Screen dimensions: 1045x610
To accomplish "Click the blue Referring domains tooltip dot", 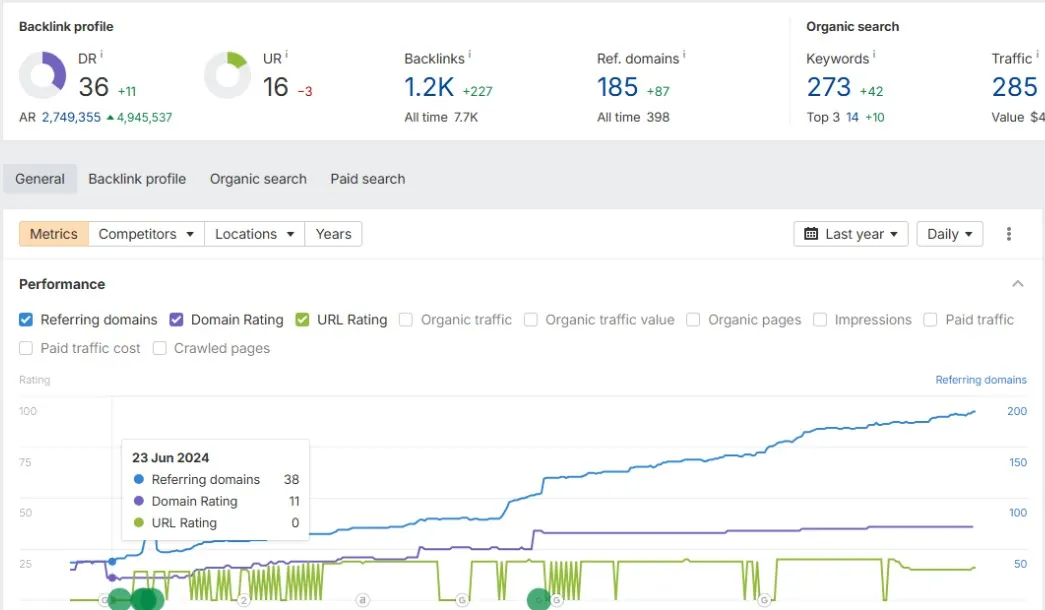I will click(x=139, y=479).
